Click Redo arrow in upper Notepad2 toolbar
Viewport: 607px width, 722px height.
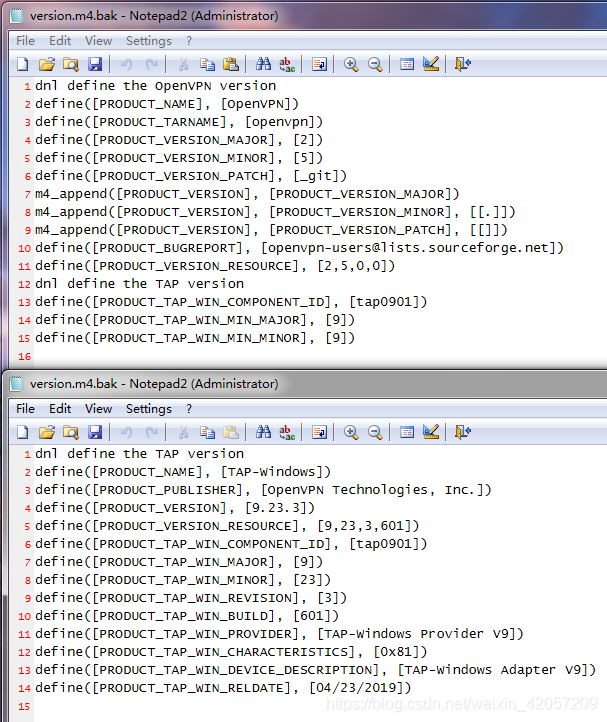pos(151,64)
